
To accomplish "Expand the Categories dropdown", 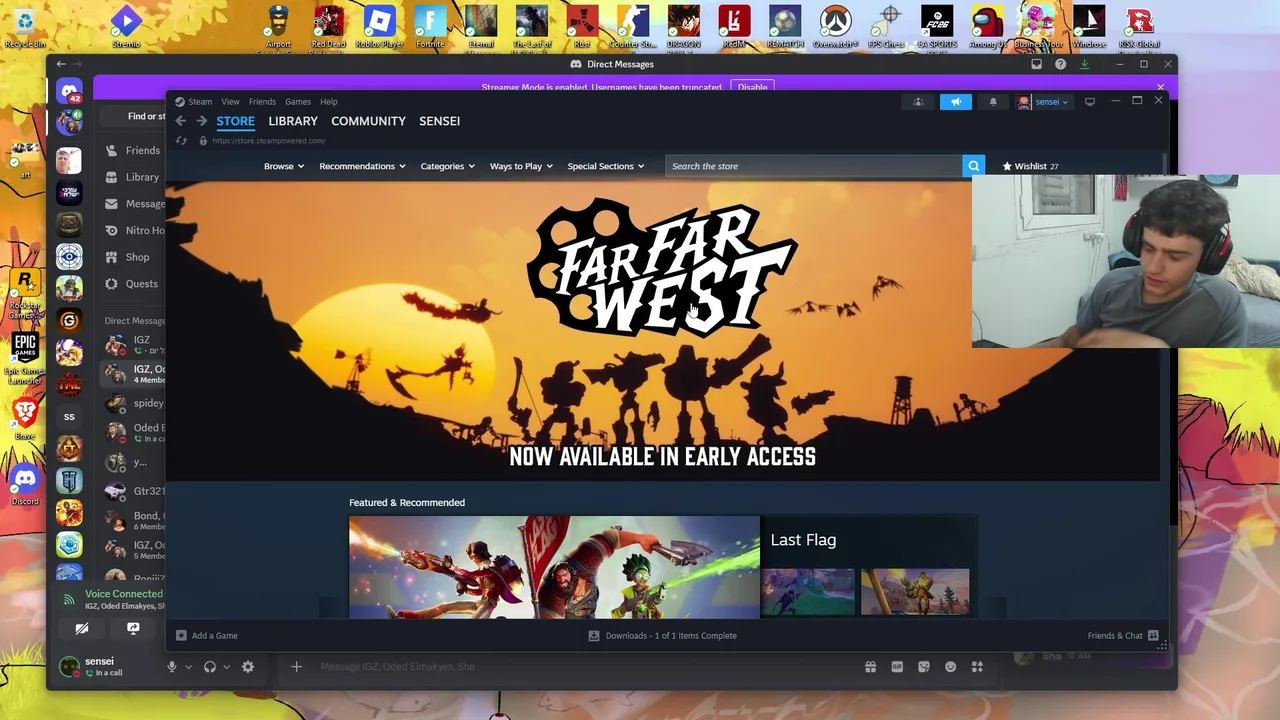I will (447, 166).
